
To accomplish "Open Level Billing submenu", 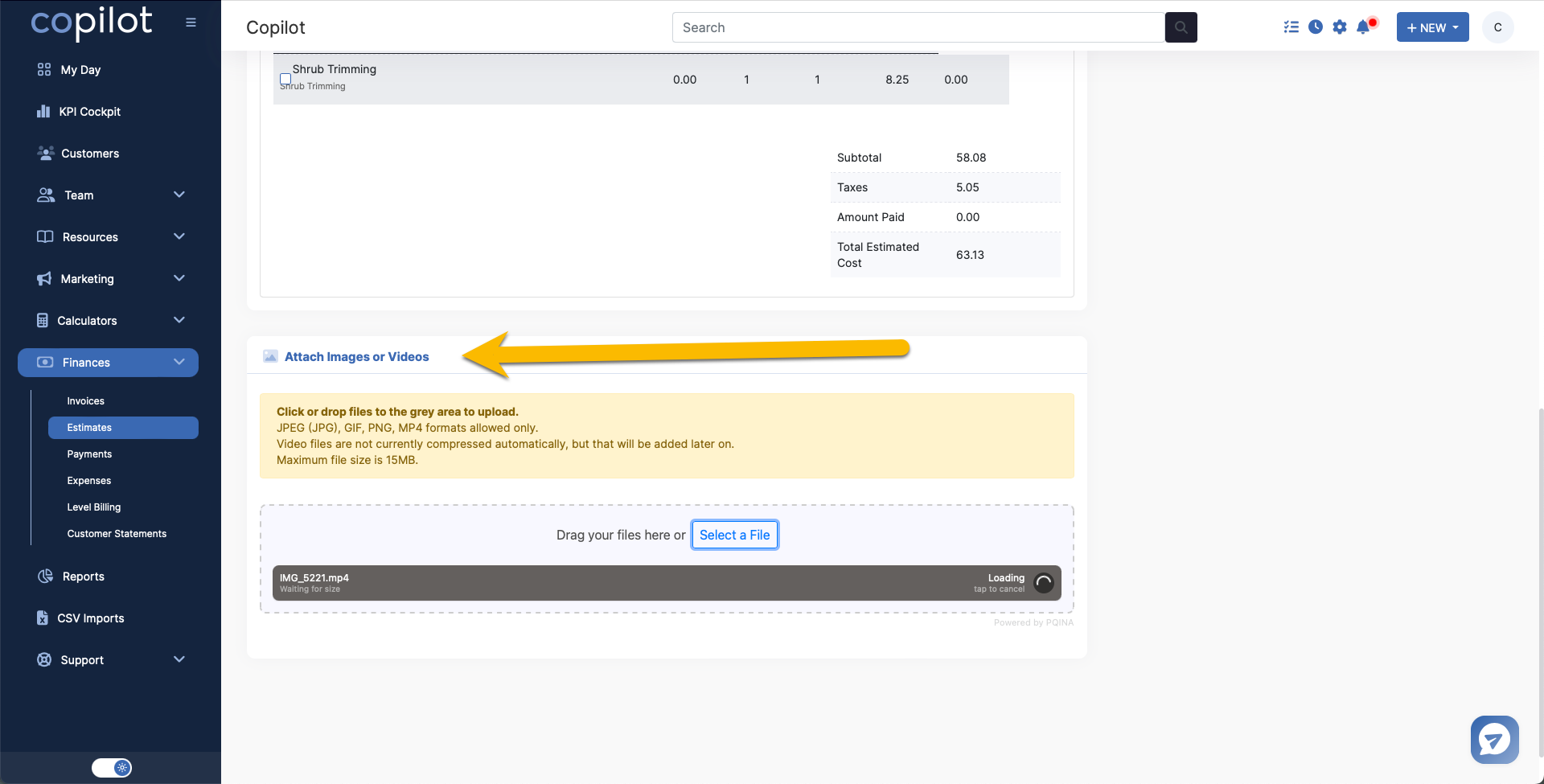I will coord(93,507).
